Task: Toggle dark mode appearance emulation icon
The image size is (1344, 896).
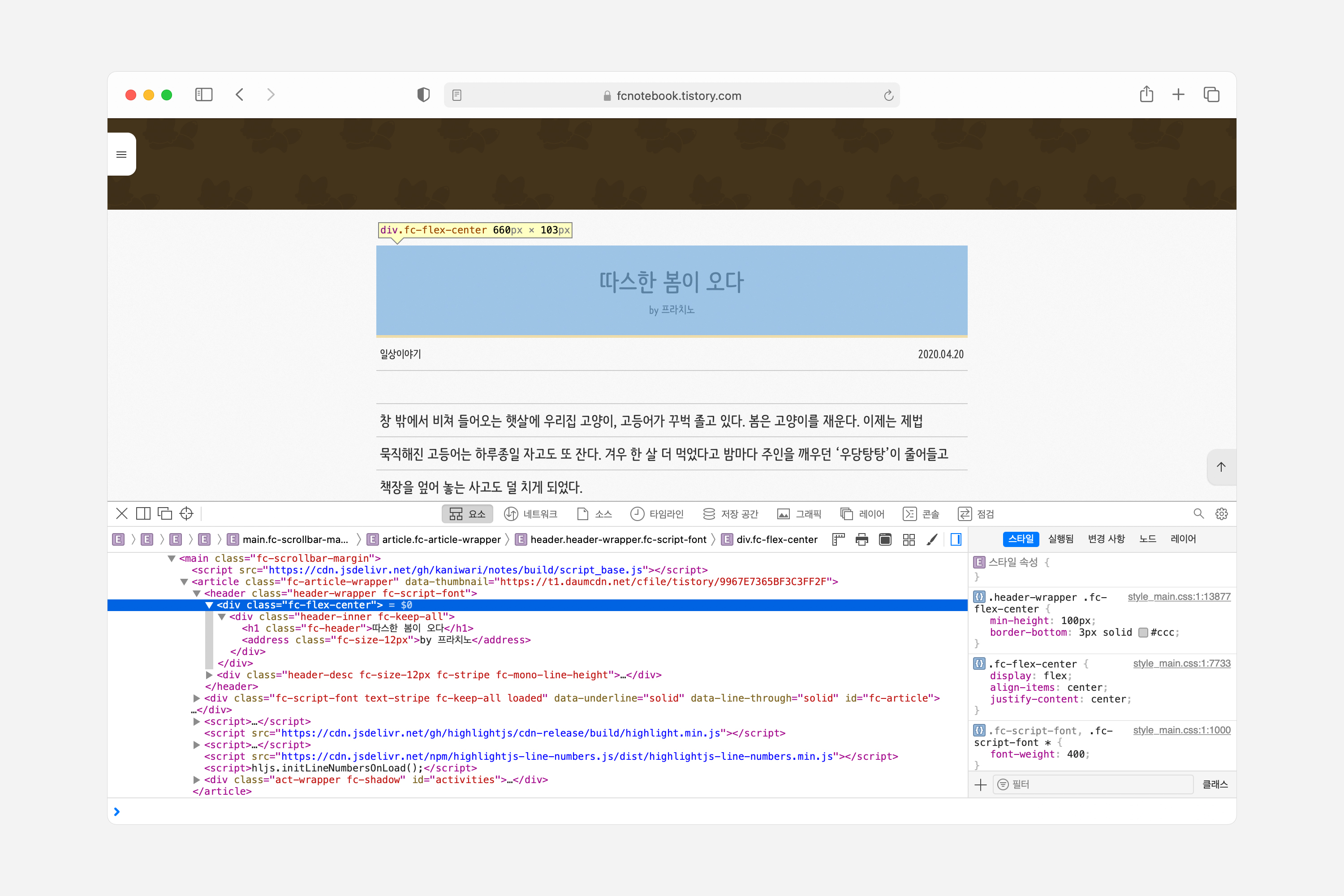Action: (885, 539)
